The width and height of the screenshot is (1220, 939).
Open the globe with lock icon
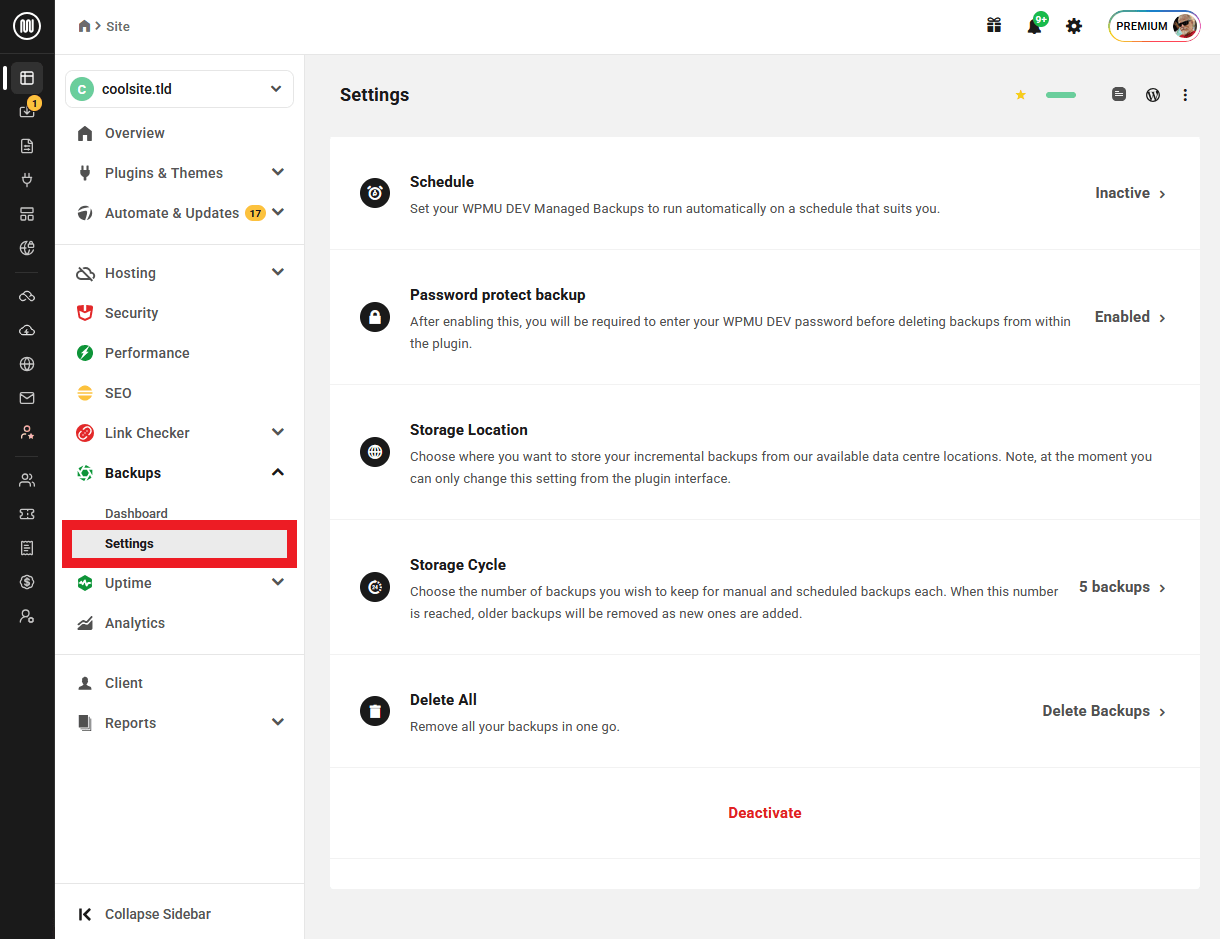click(27, 248)
